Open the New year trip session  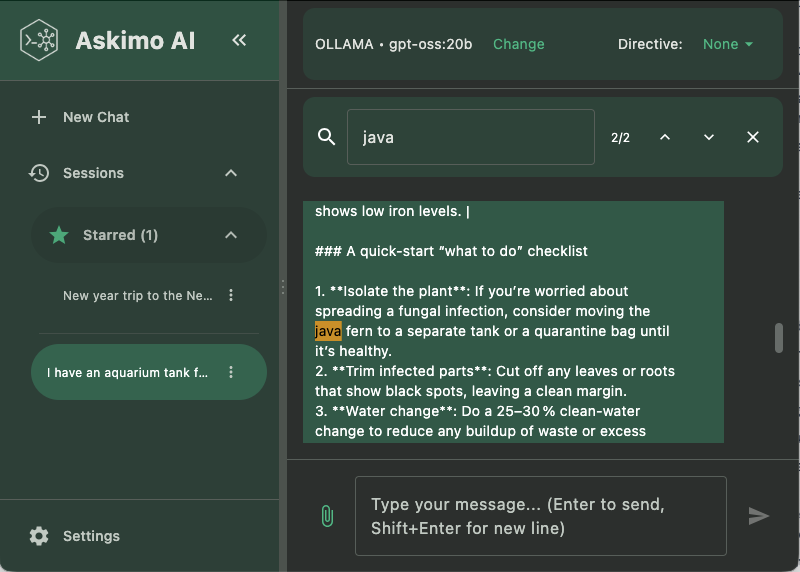[137, 295]
